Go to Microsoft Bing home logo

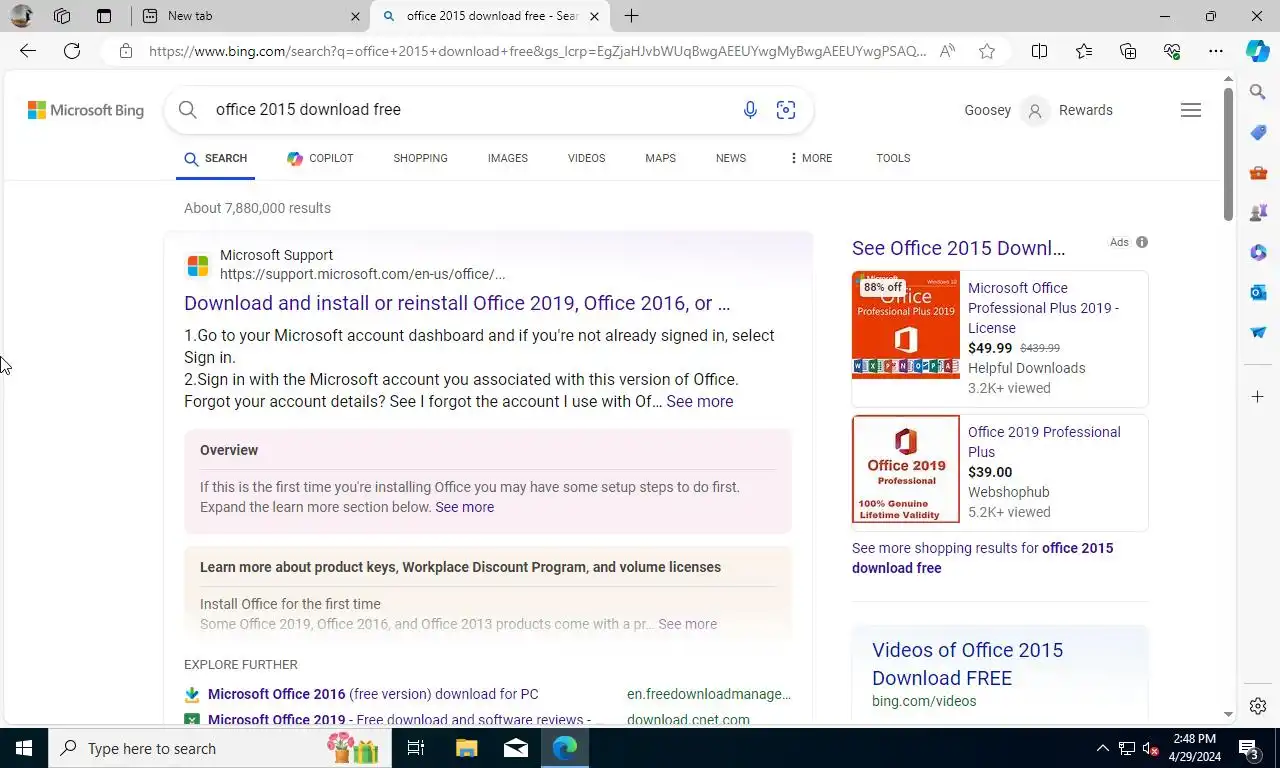pyautogui.click(x=86, y=110)
